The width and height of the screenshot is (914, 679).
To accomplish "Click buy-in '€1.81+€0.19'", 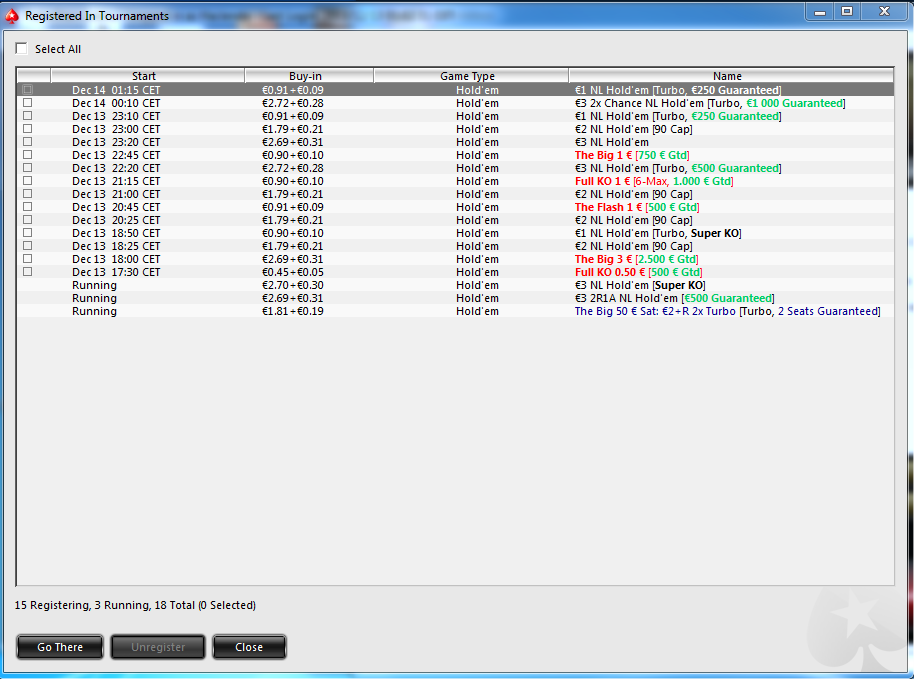I will 293,311.
